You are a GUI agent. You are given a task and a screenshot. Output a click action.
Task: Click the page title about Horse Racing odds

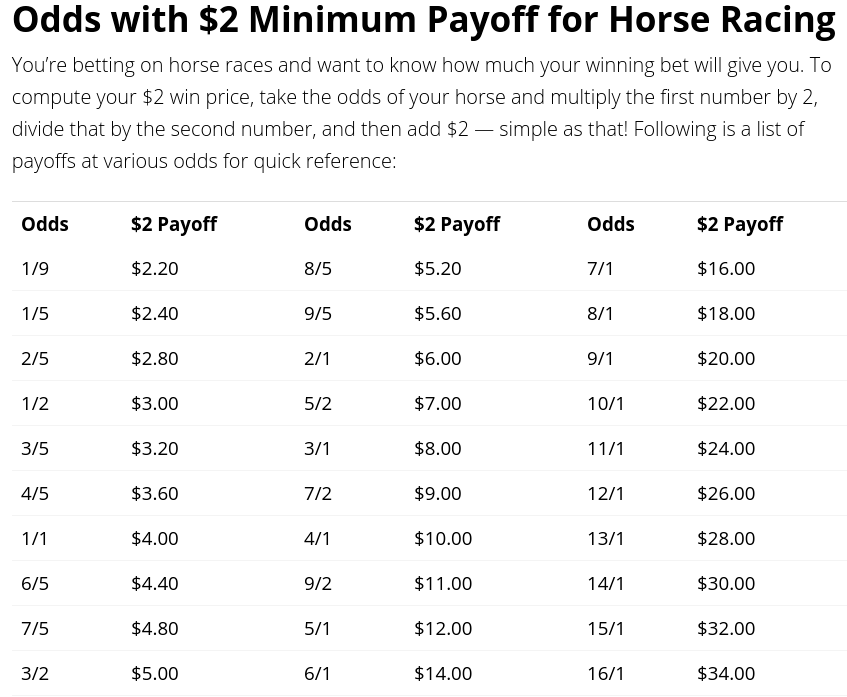424,19
